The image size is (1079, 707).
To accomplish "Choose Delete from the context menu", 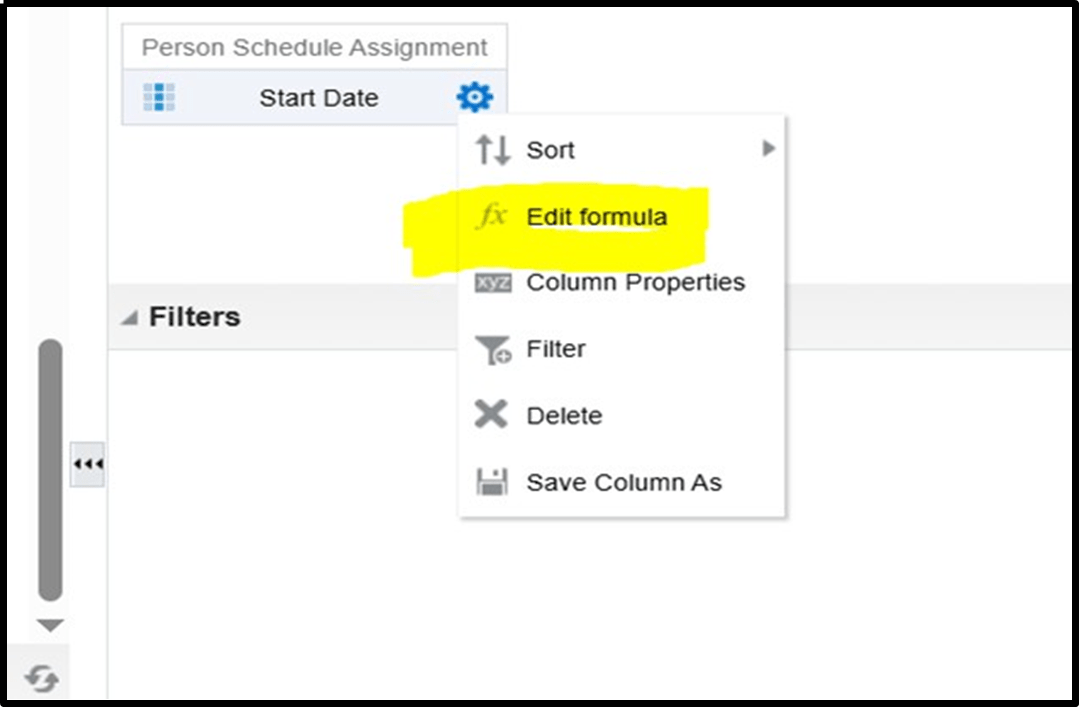I will pyautogui.click(x=564, y=416).
